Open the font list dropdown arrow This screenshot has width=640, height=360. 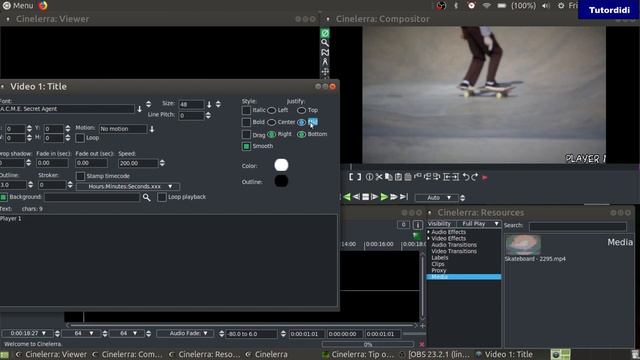point(139,109)
